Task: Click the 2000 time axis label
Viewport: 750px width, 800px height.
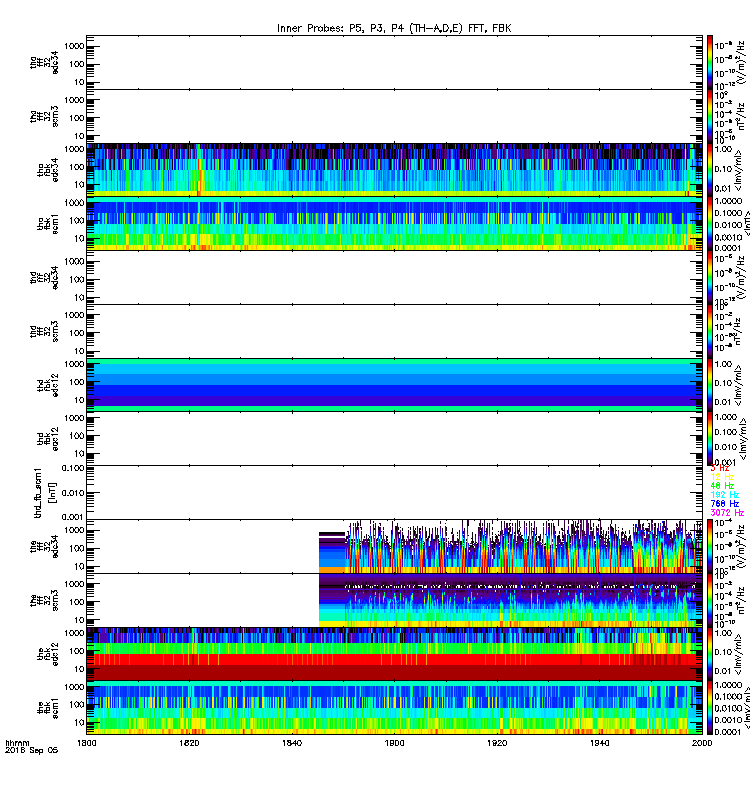Action: (702, 743)
